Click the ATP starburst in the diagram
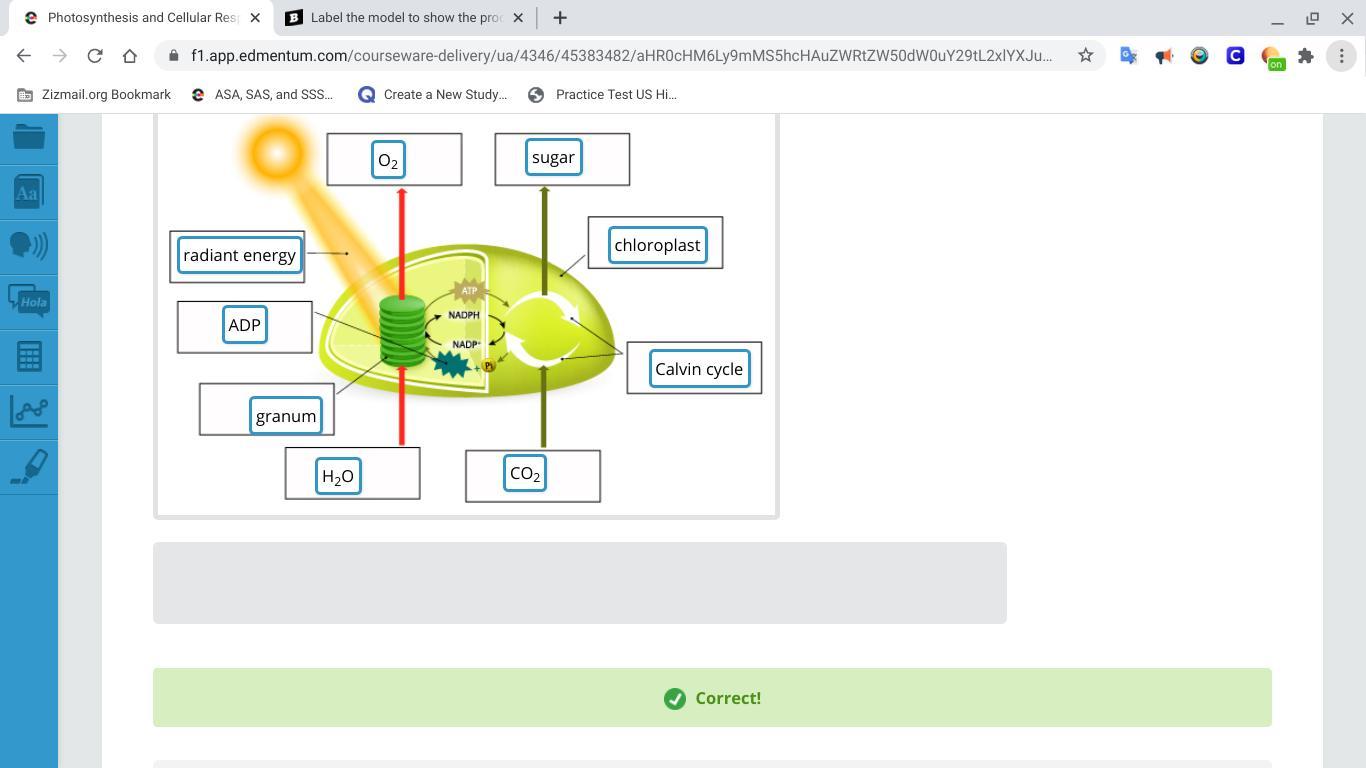Viewport: 1366px width, 768px height. pos(469,291)
